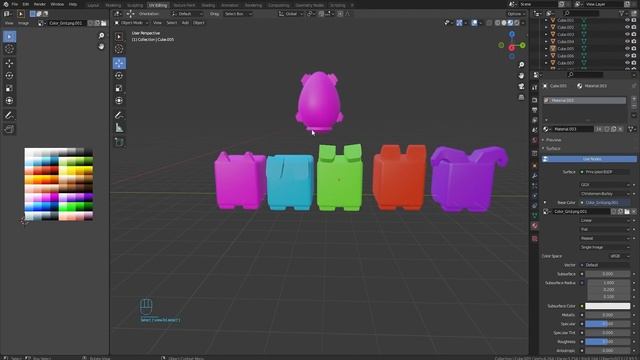Open the Window menu
The width and height of the screenshot is (640, 360).
(x=57, y=4)
